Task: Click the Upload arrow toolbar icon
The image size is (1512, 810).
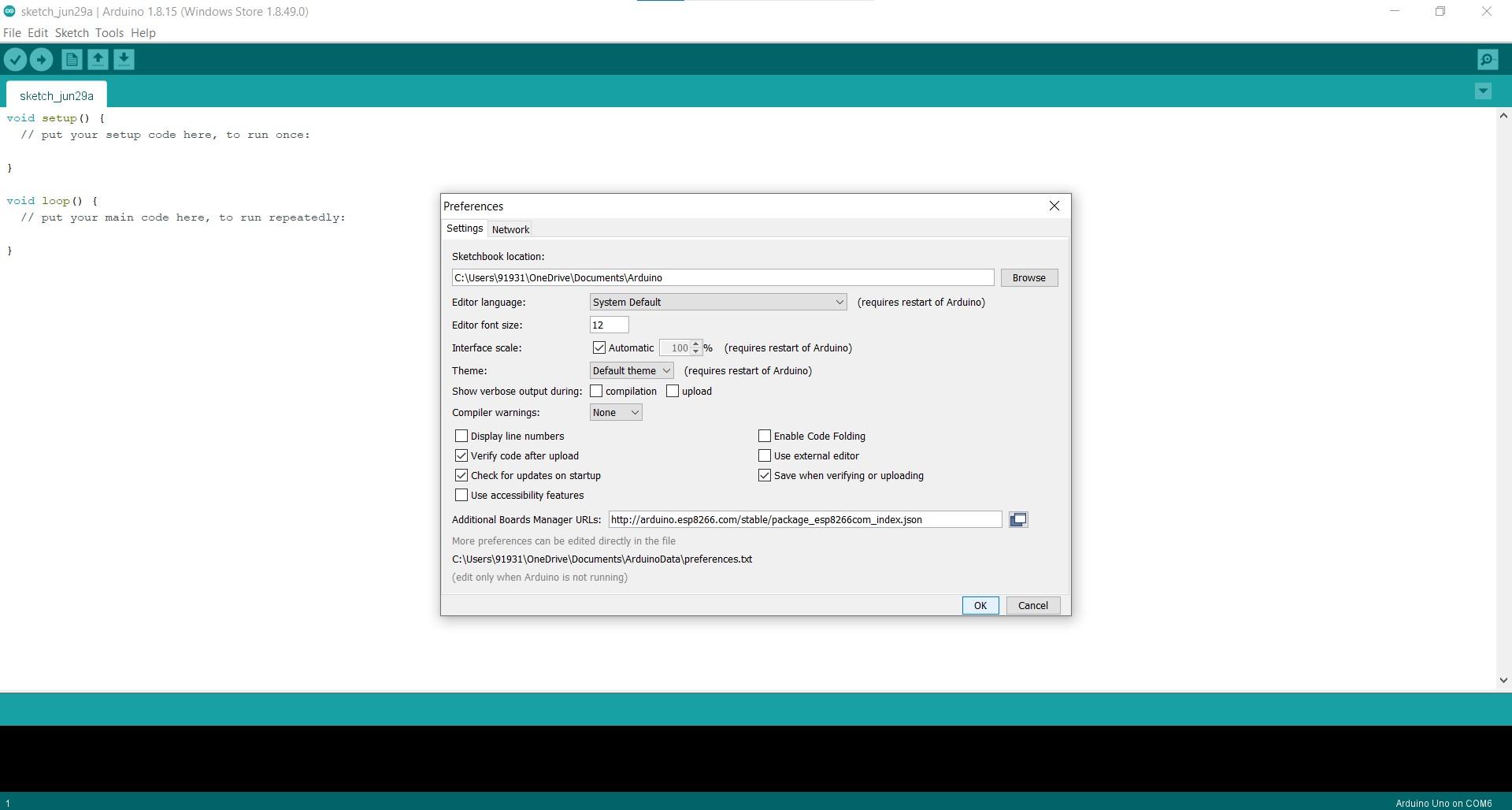Action: [x=41, y=59]
